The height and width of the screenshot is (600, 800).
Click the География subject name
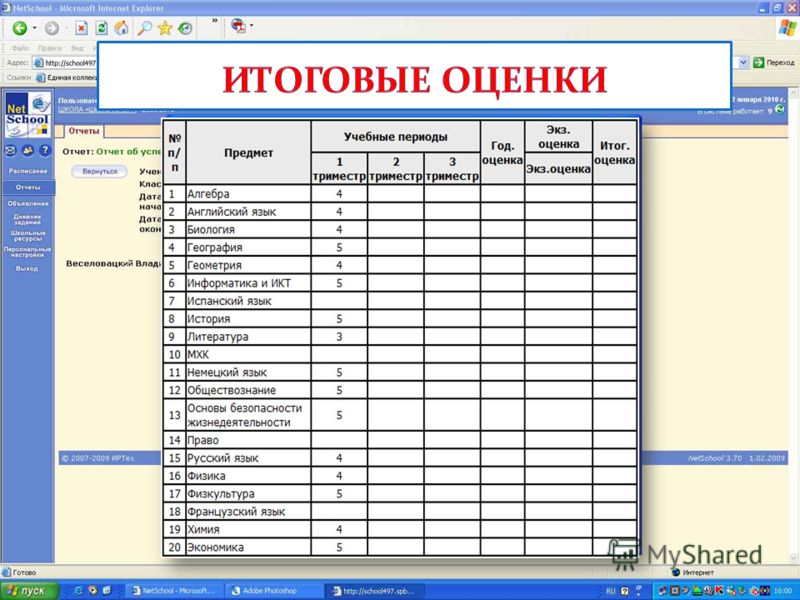(x=215, y=247)
